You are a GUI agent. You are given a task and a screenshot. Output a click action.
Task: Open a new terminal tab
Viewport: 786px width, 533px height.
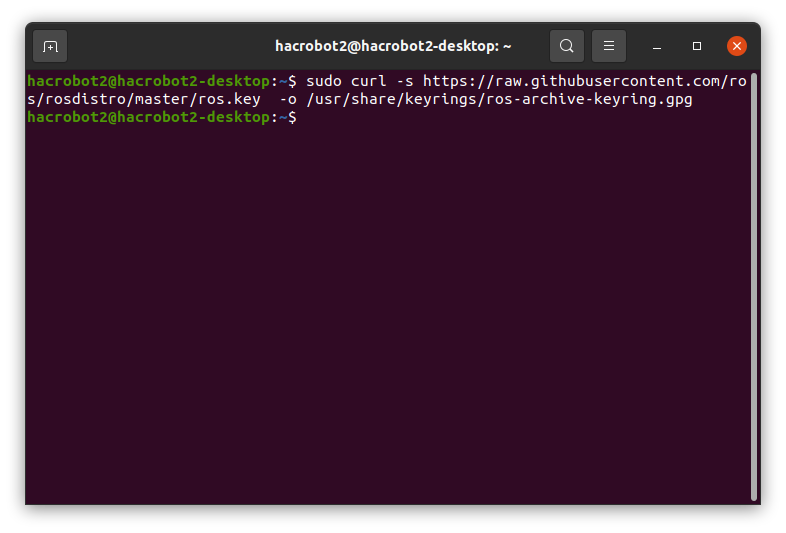(x=50, y=46)
